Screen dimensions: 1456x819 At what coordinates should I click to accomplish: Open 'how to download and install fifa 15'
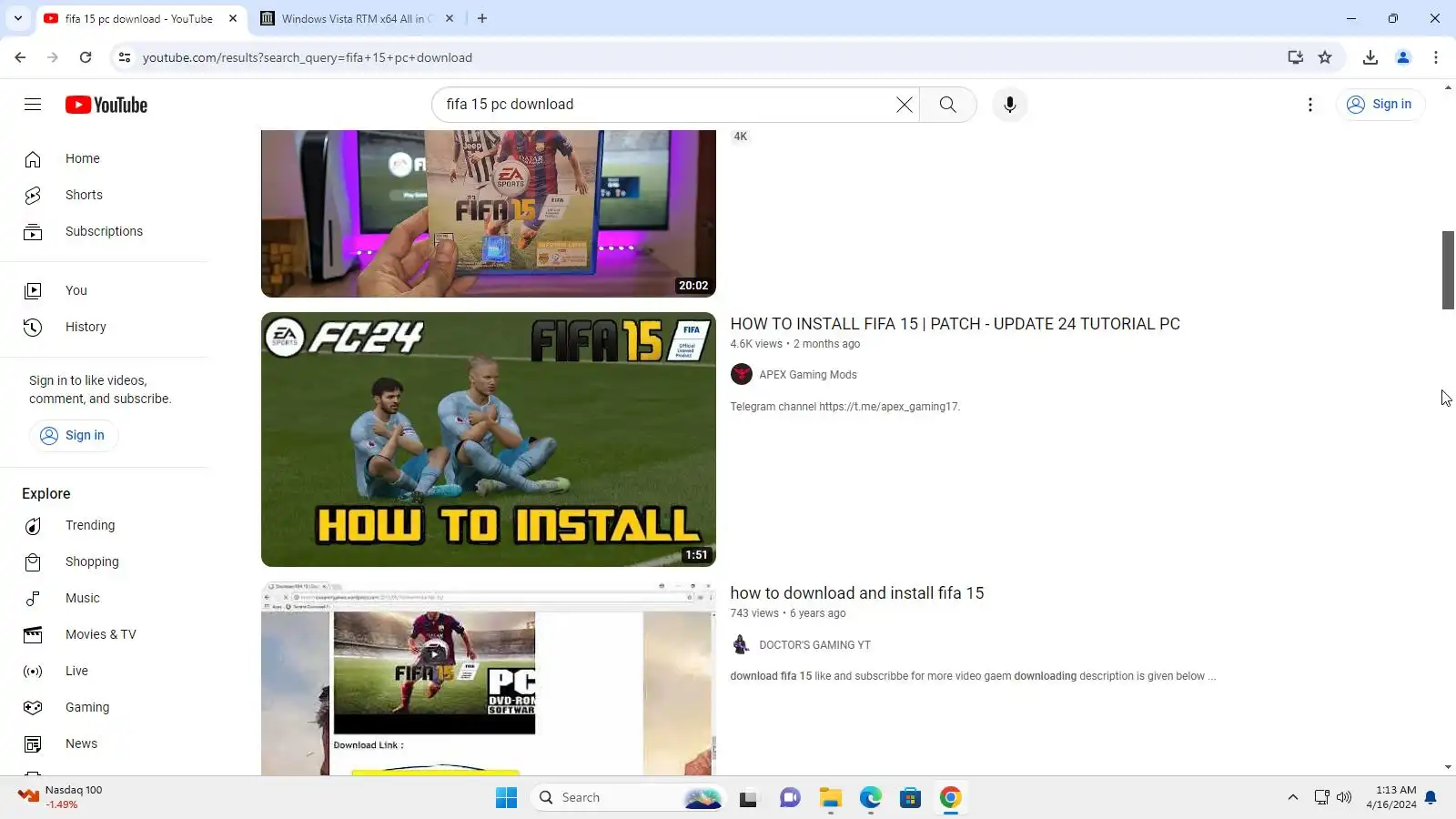point(856,593)
